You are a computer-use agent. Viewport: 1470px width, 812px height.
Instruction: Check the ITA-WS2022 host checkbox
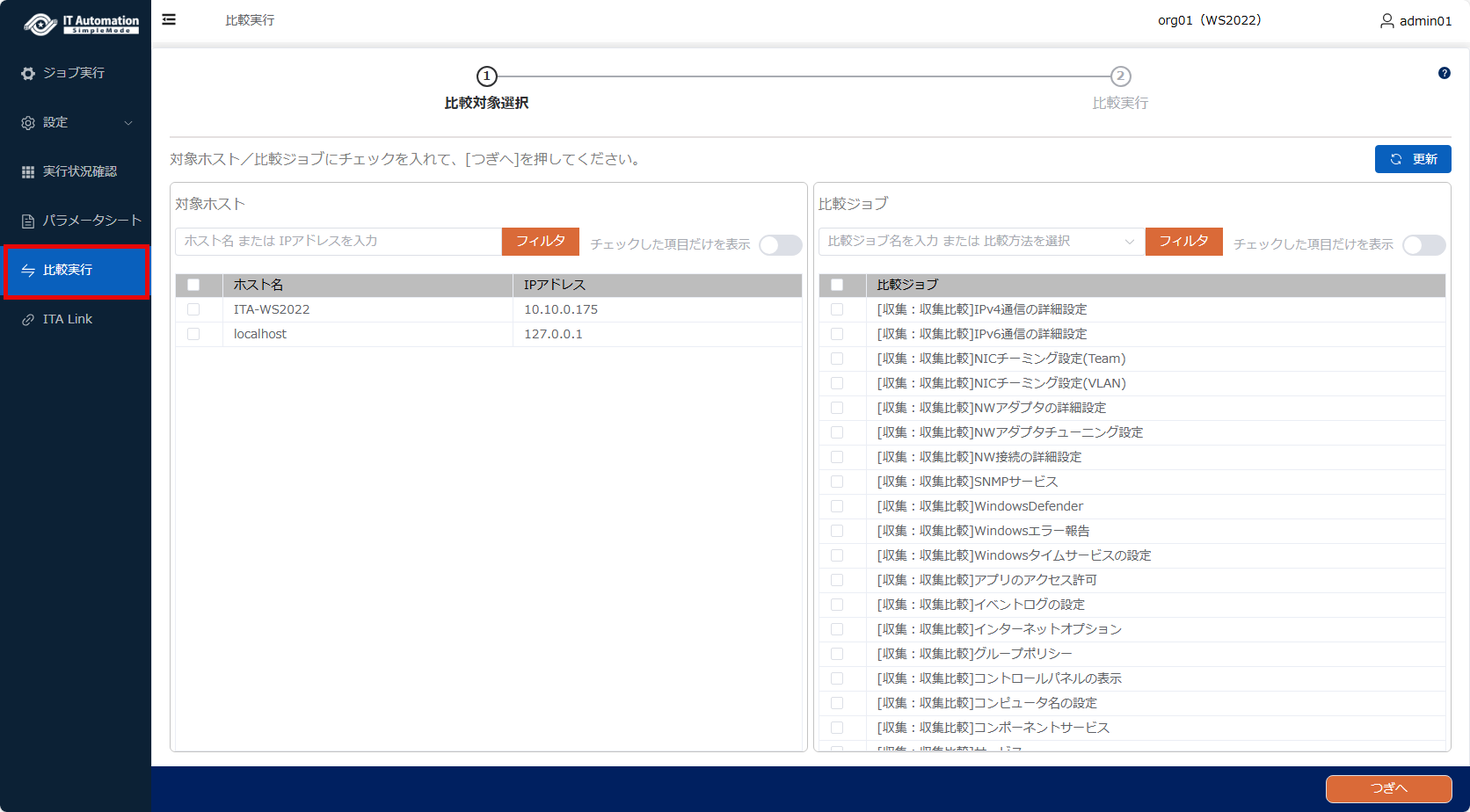(193, 309)
